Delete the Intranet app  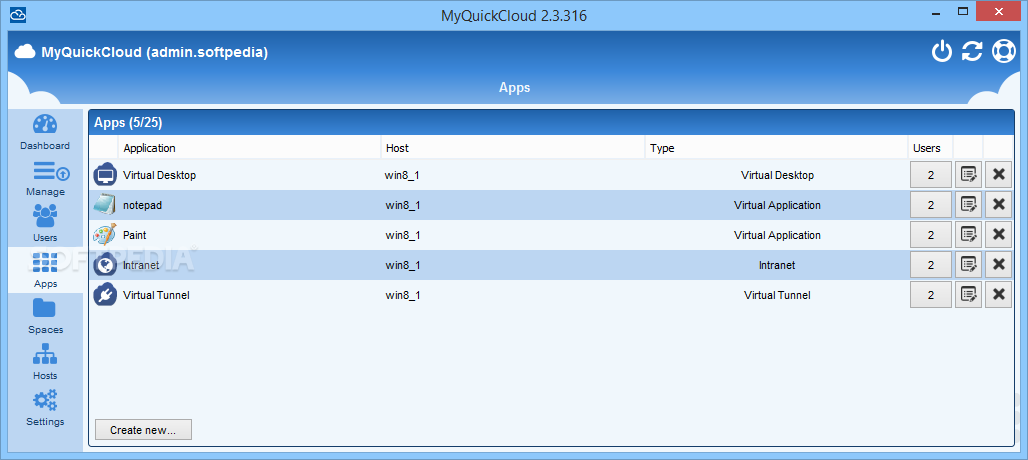pyautogui.click(x=998, y=265)
